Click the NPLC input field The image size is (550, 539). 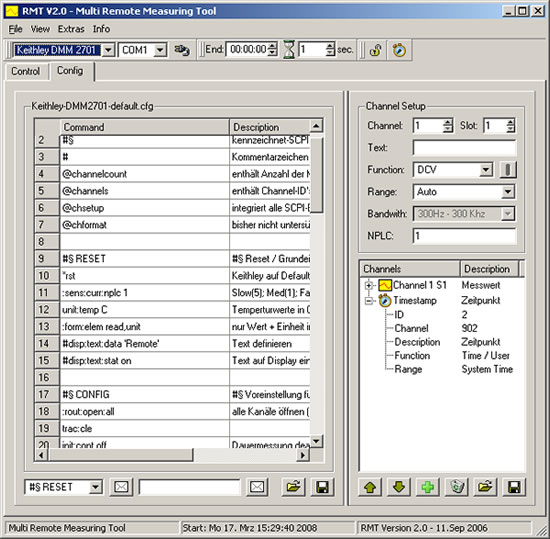point(464,236)
